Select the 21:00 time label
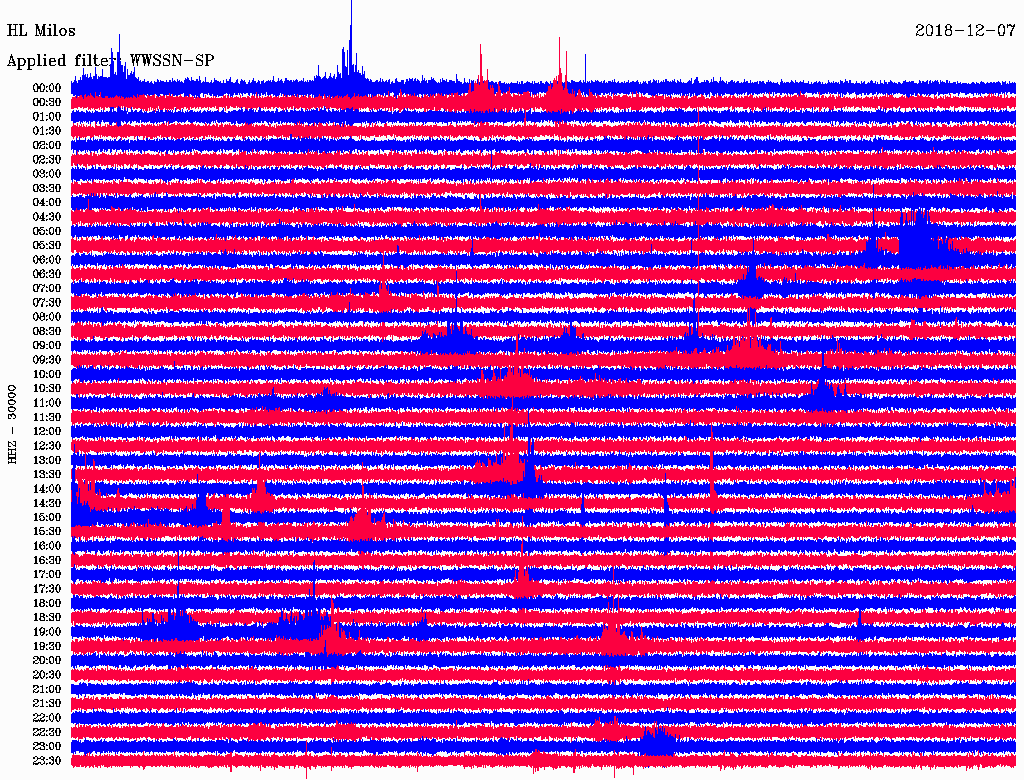1024x780 pixels. (x=47, y=689)
